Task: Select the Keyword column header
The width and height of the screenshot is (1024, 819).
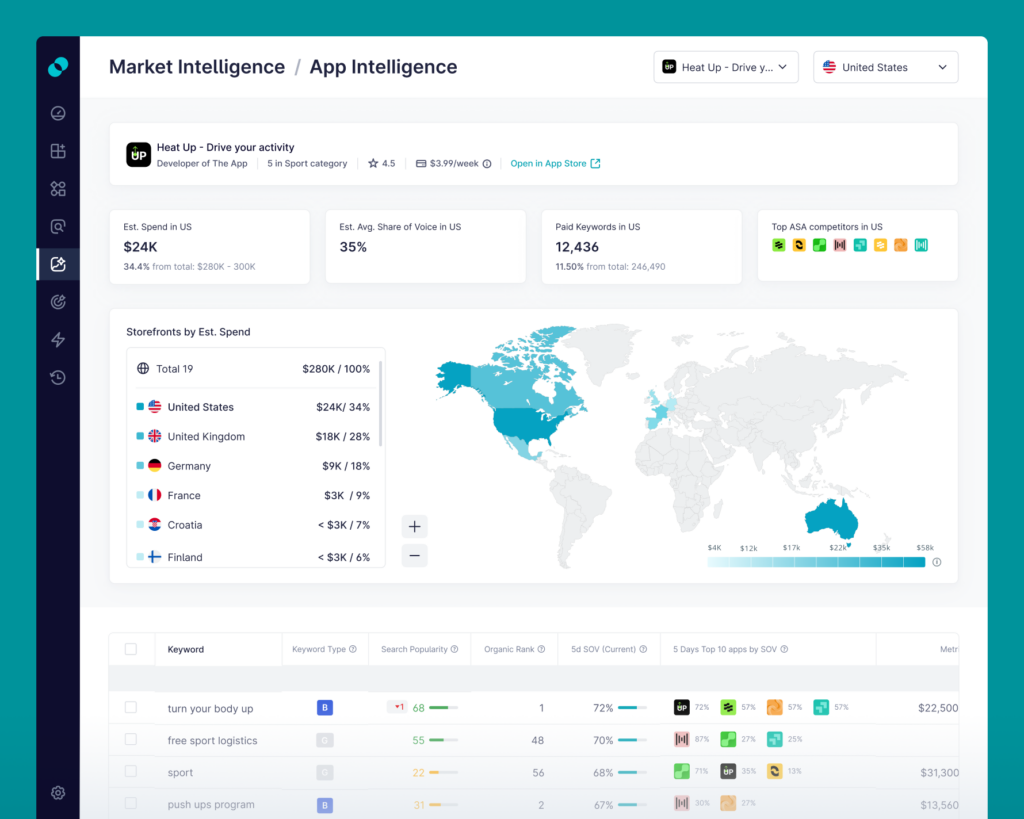Action: point(185,649)
